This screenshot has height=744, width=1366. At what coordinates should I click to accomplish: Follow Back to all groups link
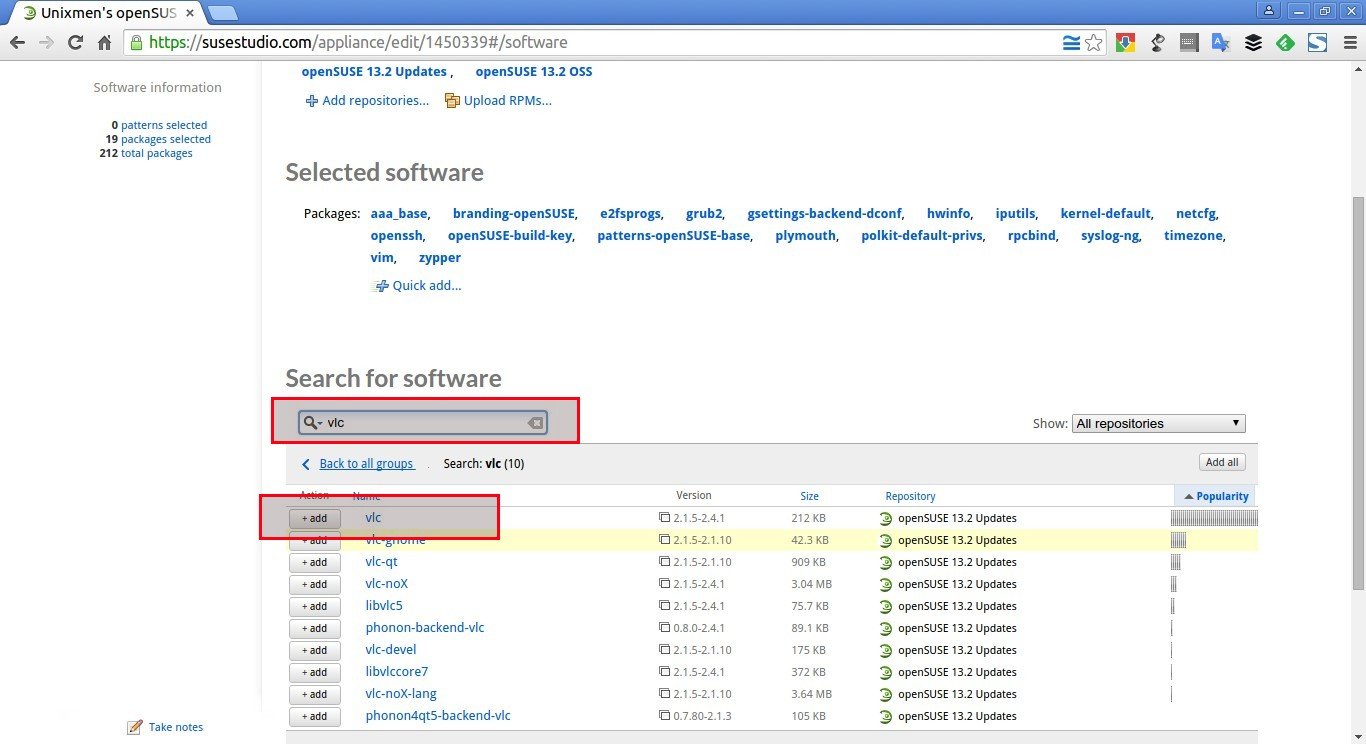click(366, 464)
